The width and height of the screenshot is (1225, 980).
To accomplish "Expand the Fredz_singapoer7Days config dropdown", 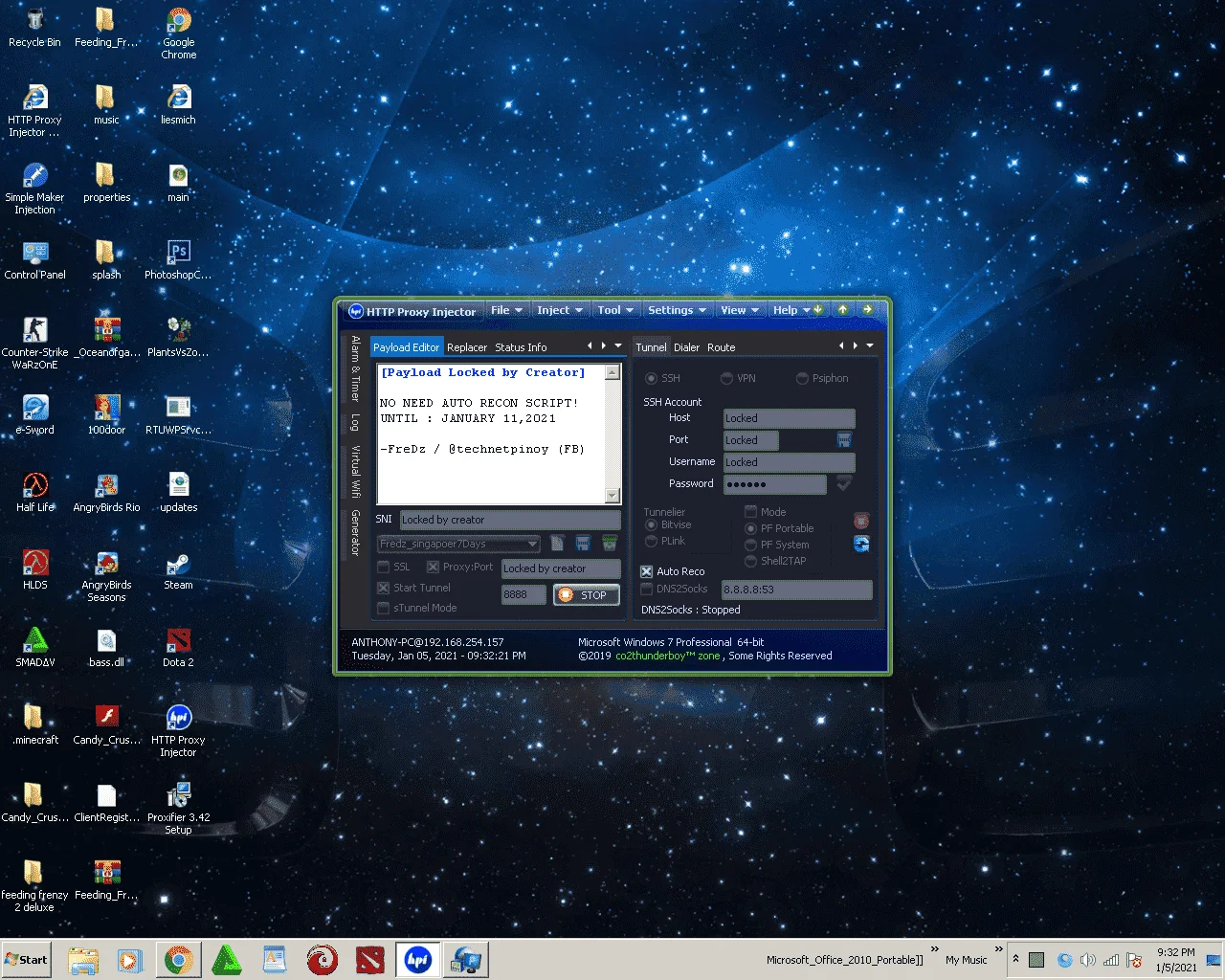I will click(x=533, y=544).
